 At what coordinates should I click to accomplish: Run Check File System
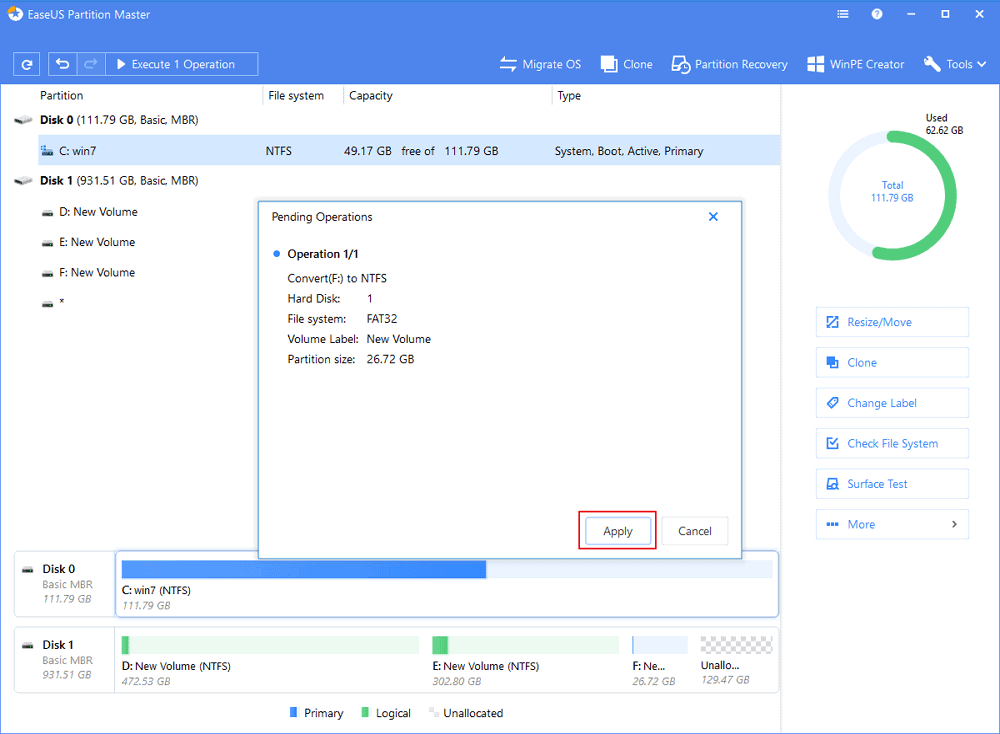(892, 443)
